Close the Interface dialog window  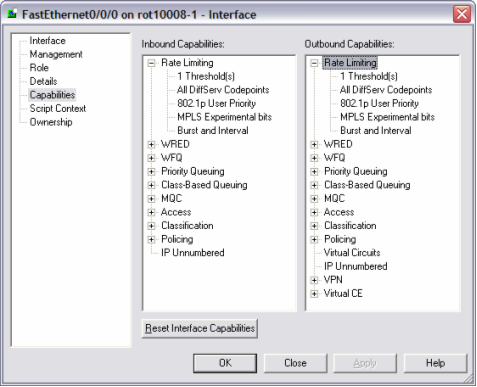pyautogui.click(x=462, y=14)
